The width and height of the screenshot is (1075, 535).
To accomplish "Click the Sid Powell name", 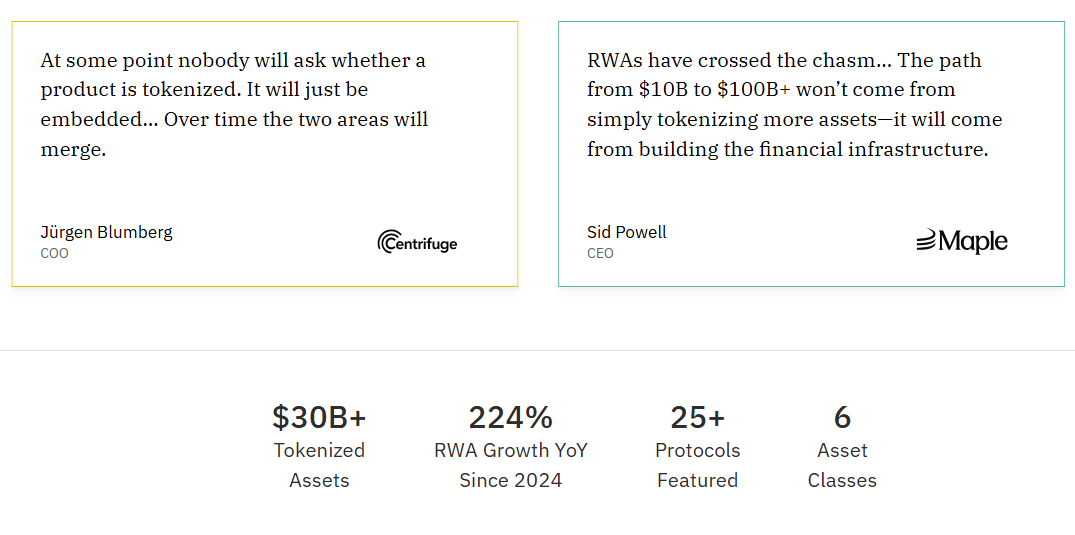I will coord(626,232).
